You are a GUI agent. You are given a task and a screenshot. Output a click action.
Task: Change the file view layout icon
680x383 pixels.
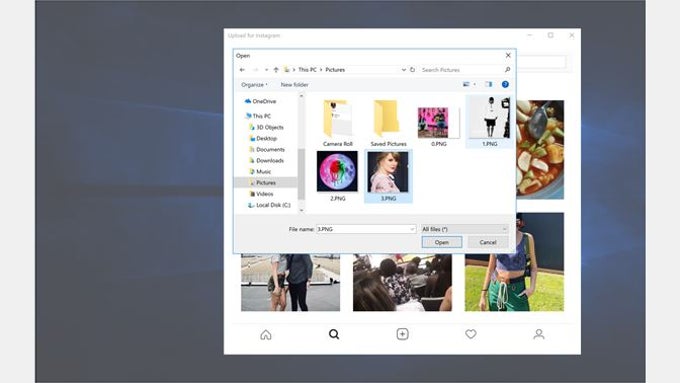coord(466,84)
